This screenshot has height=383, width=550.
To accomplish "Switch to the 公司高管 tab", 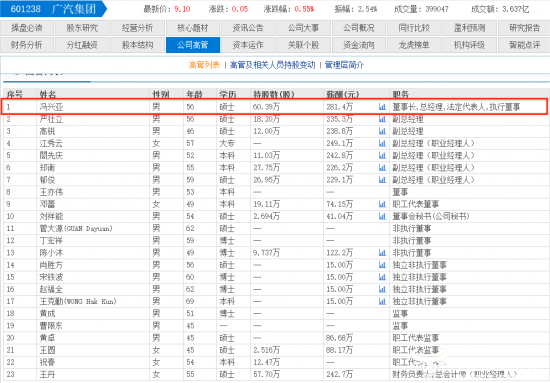I will [193, 45].
